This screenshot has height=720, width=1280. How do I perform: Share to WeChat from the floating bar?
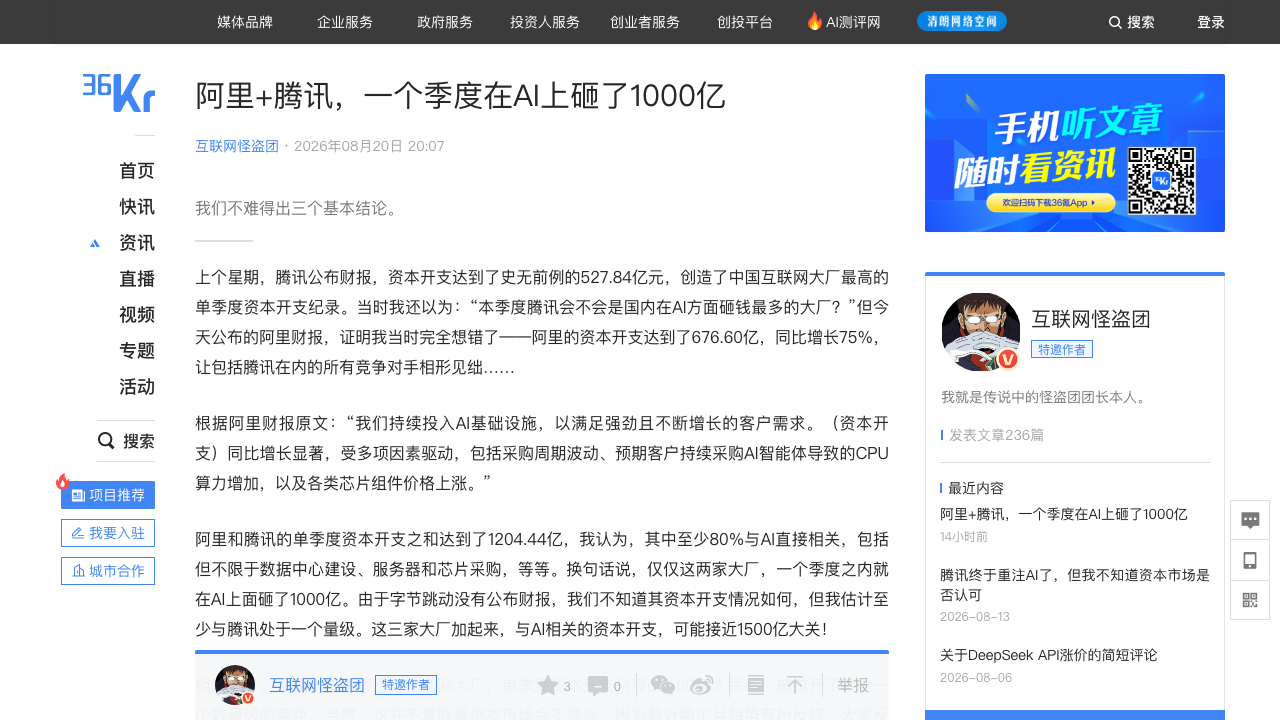tap(663, 685)
